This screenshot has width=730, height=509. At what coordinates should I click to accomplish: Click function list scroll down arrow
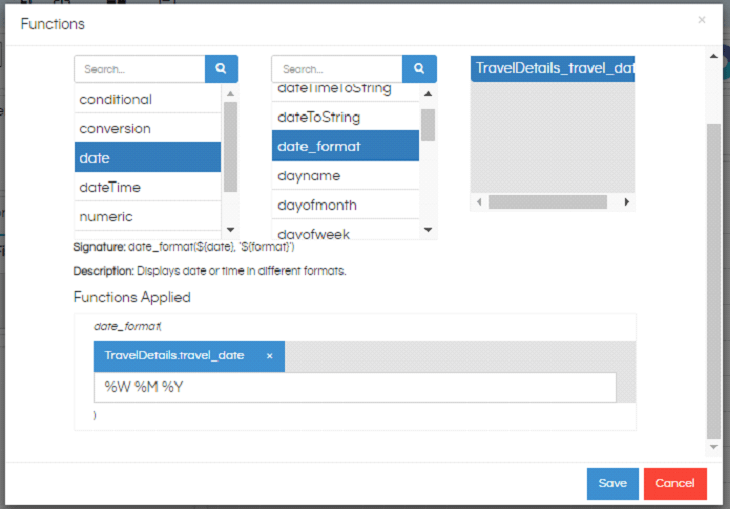(428, 230)
